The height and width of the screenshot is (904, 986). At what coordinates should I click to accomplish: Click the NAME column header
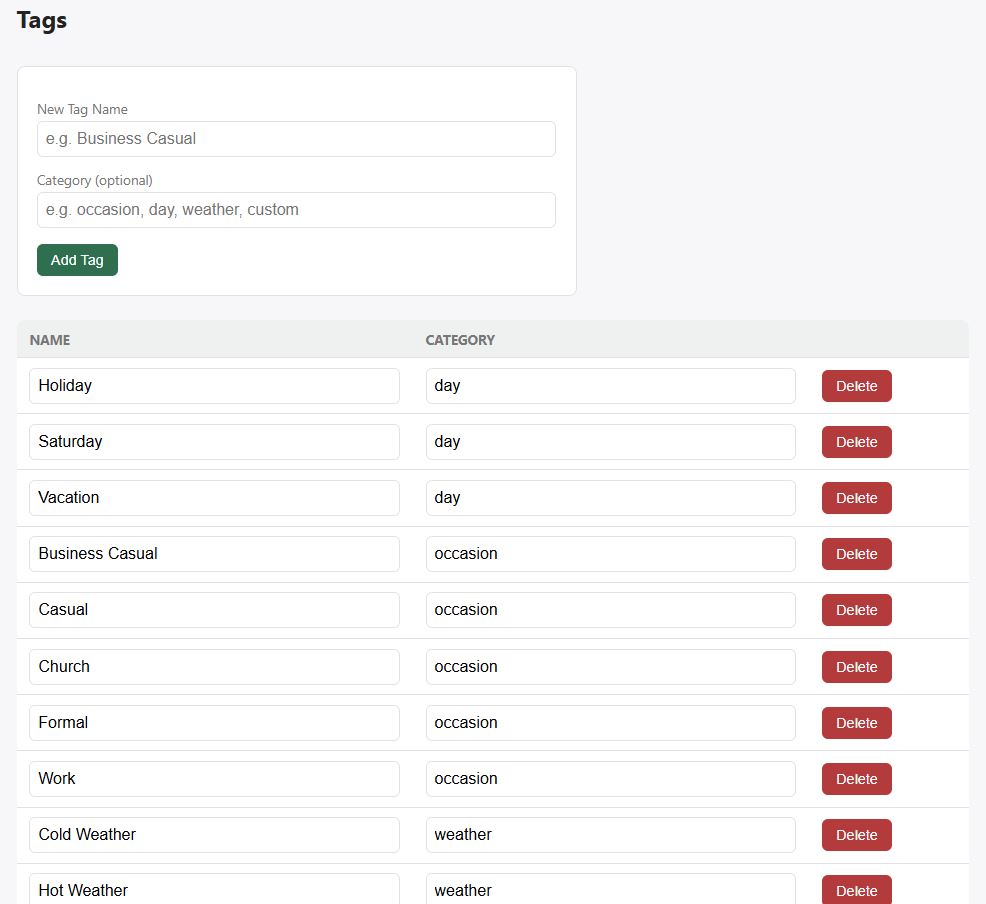pyautogui.click(x=50, y=340)
